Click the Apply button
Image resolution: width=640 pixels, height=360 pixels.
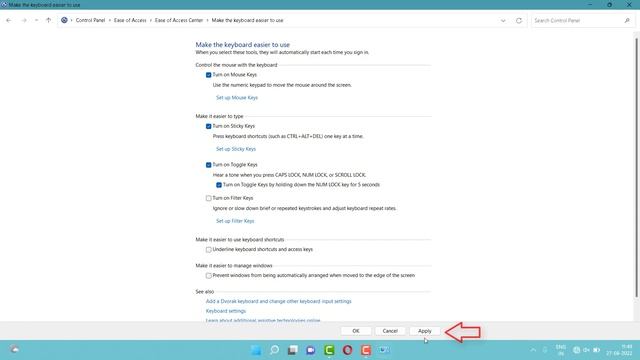click(424, 331)
